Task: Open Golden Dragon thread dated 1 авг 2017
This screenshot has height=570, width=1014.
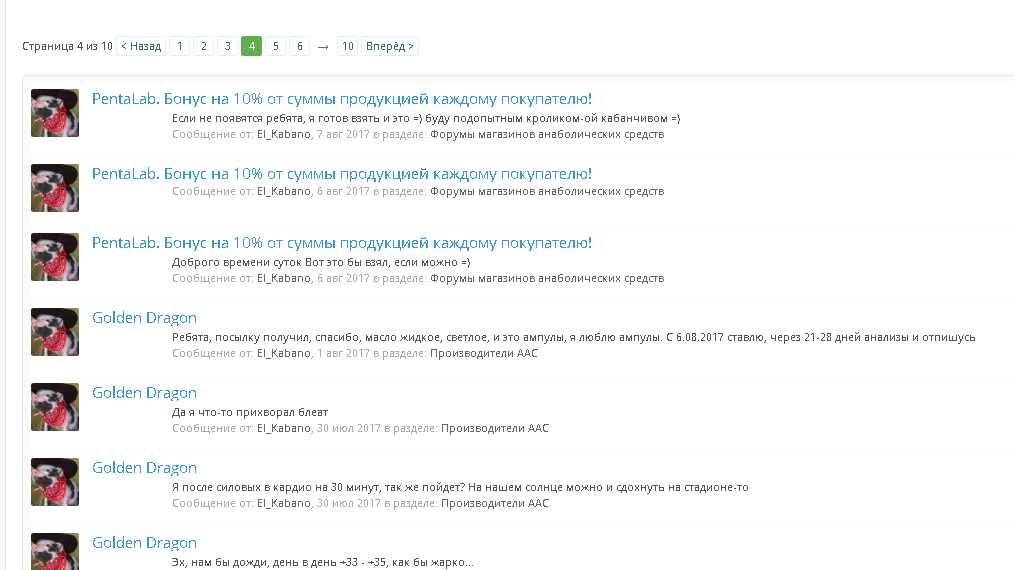Action: [x=144, y=318]
